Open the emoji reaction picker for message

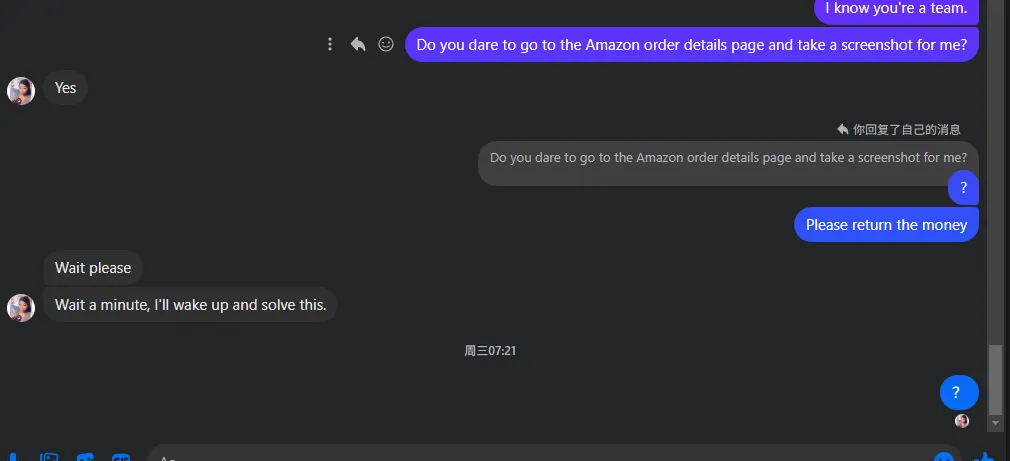point(386,44)
